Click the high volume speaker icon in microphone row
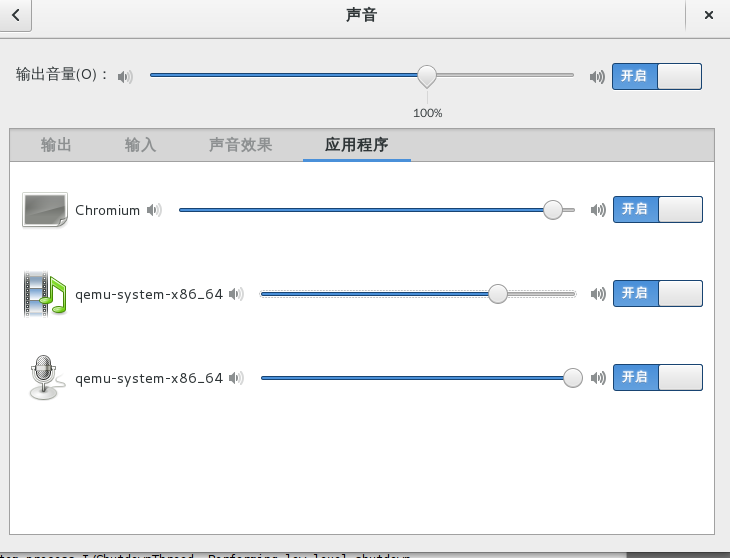Image resolution: width=730 pixels, height=558 pixels. click(598, 378)
